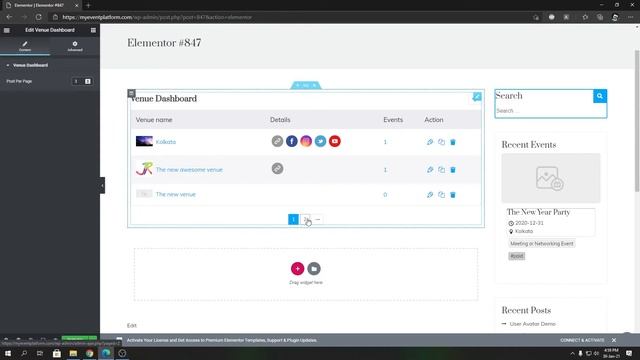Go to pagination page 1
This screenshot has height=360, width=640.
pos(293,220)
